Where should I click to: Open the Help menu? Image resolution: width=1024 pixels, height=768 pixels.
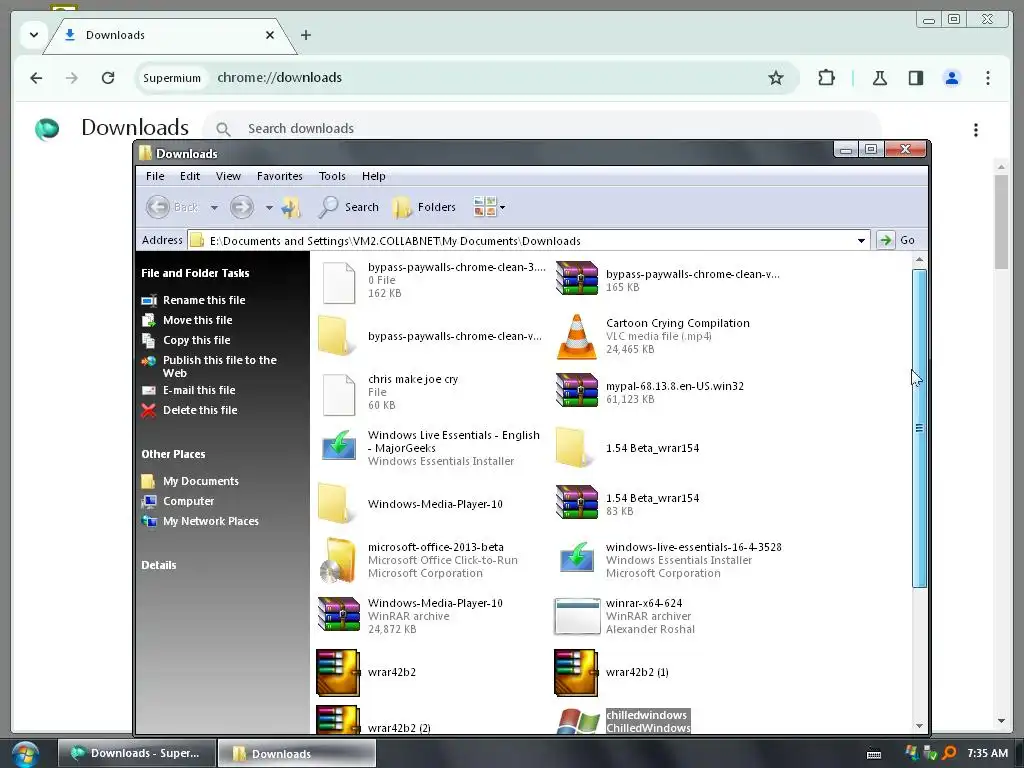374,176
